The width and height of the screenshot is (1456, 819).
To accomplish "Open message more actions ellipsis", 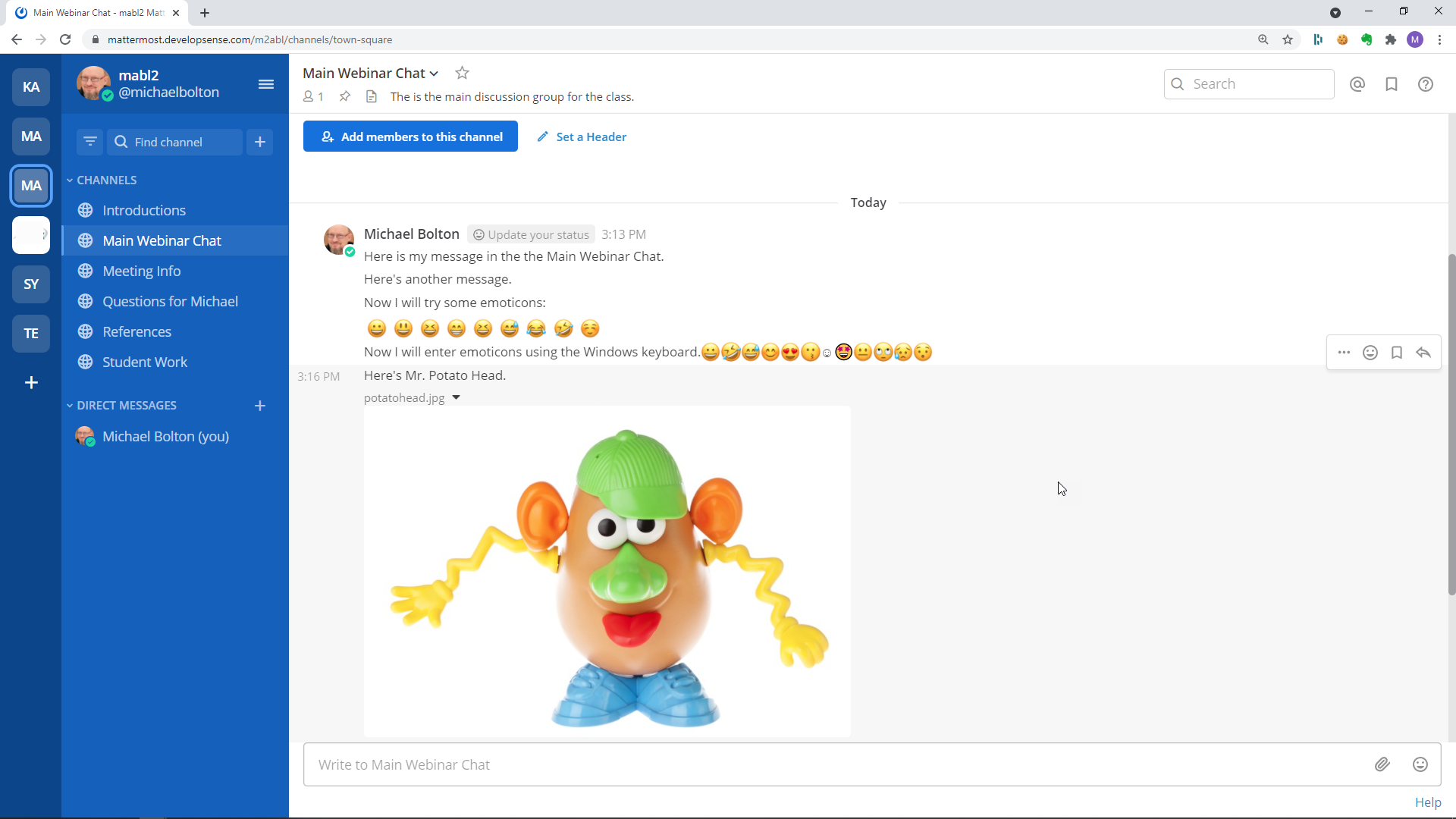I will (x=1344, y=353).
